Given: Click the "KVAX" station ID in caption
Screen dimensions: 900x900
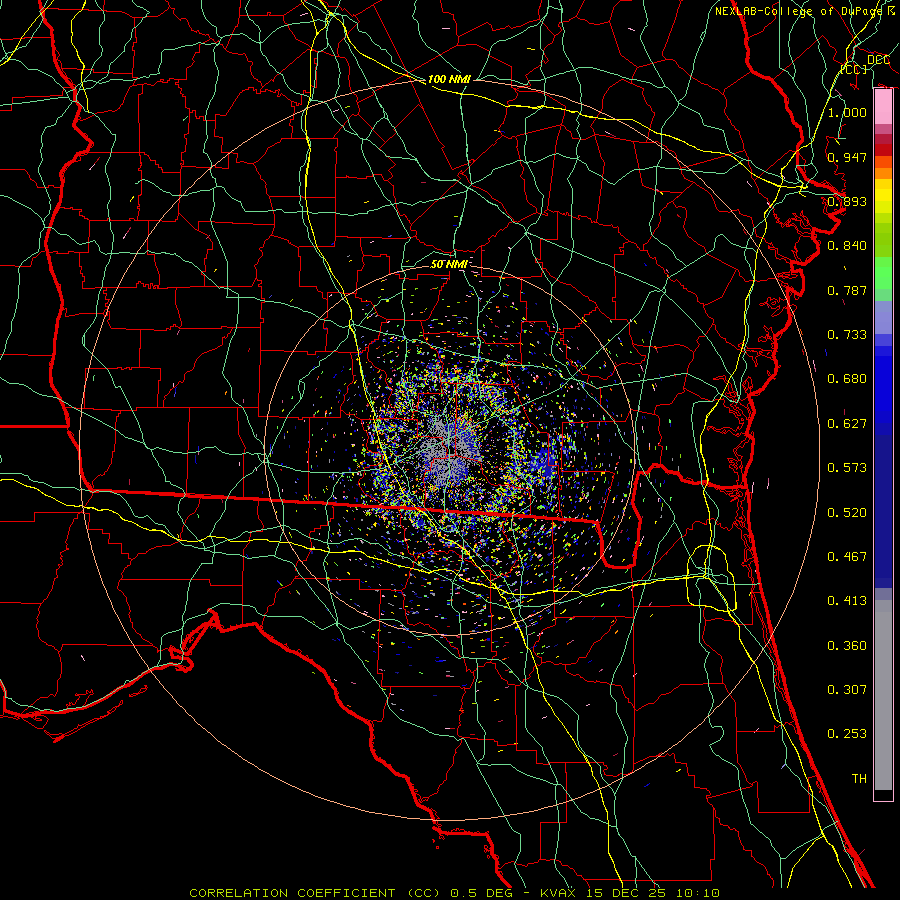Looking at the screenshot, I should (x=556, y=893).
